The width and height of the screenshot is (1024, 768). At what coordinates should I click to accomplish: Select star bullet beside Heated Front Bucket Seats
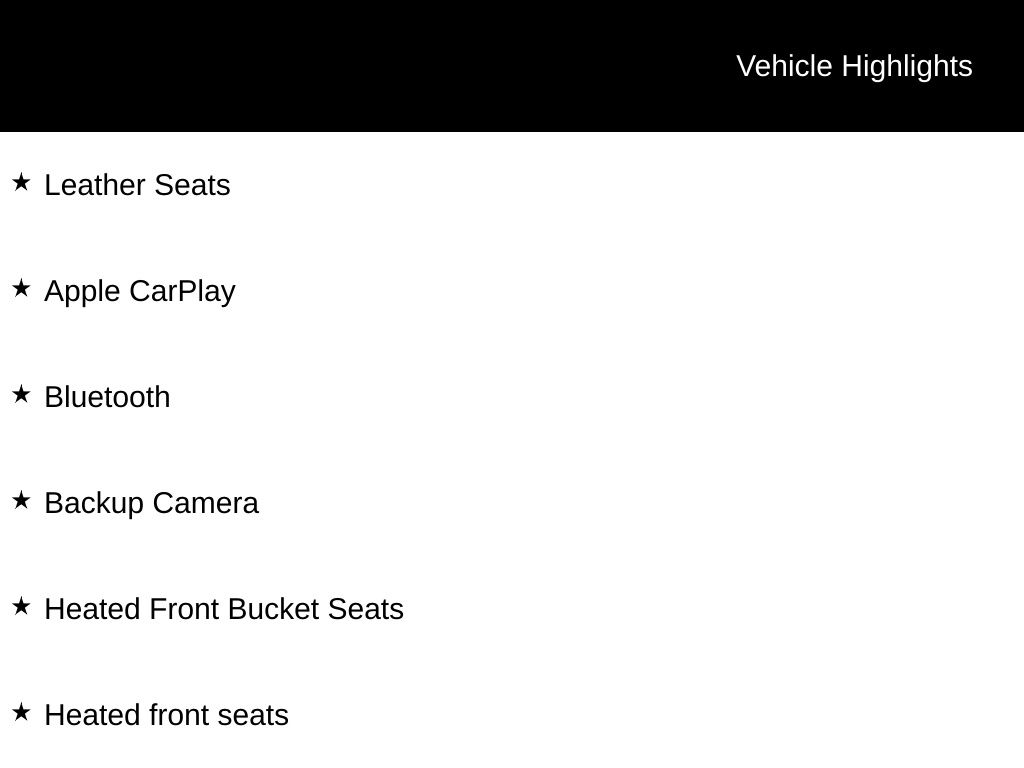click(x=21, y=606)
